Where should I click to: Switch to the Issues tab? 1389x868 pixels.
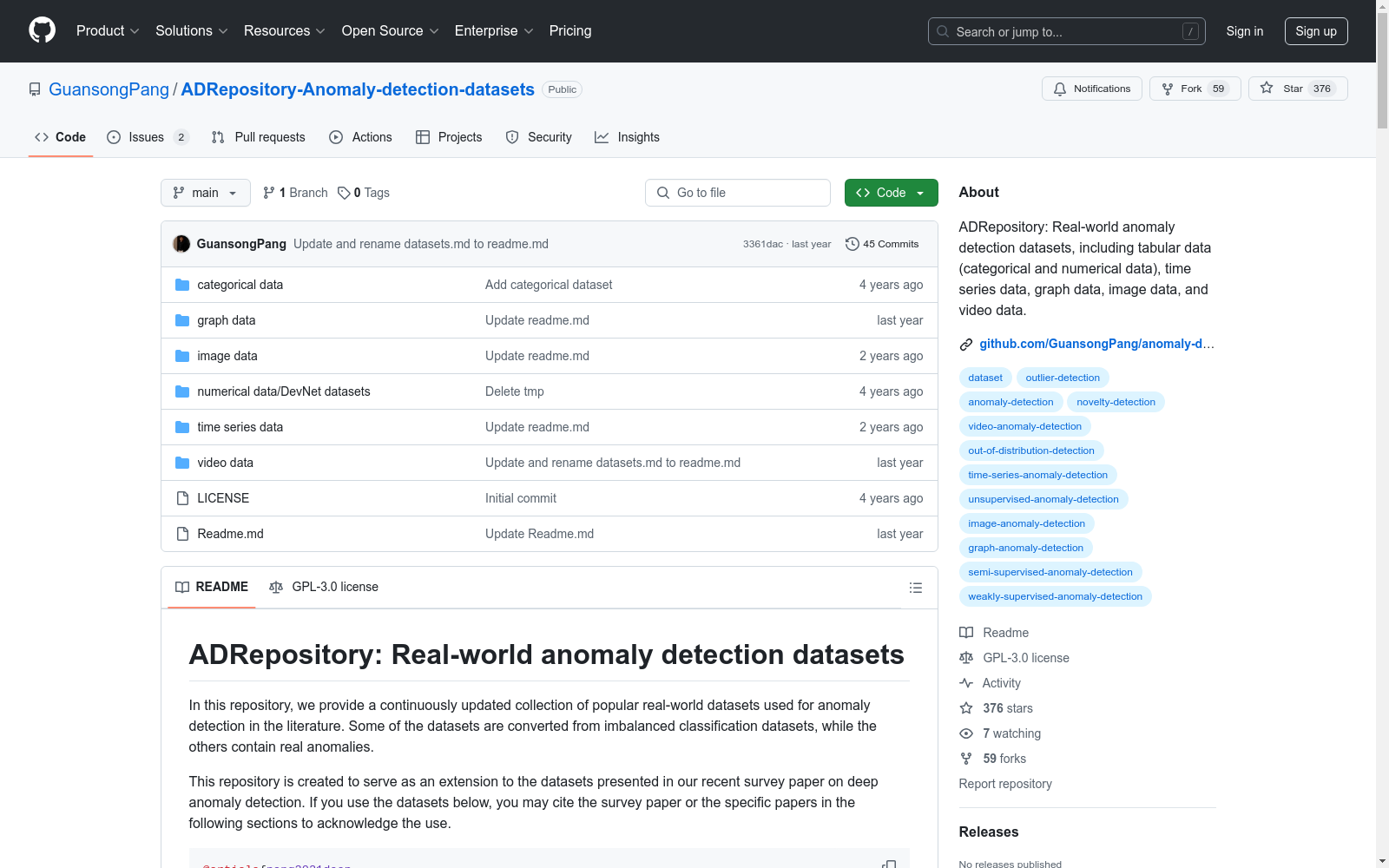click(148, 137)
